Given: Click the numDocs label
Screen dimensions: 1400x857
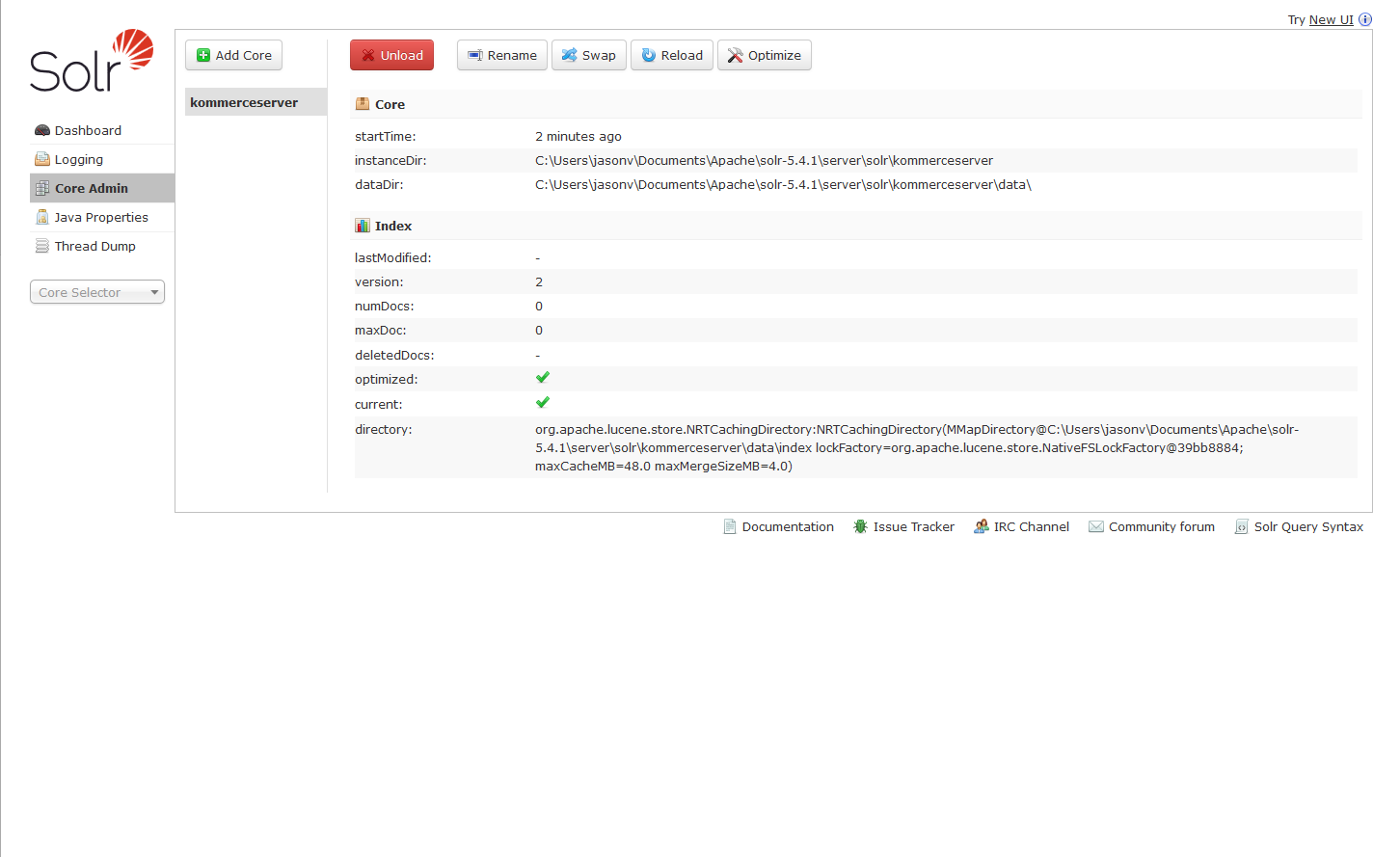Looking at the screenshot, I should click(x=385, y=306).
